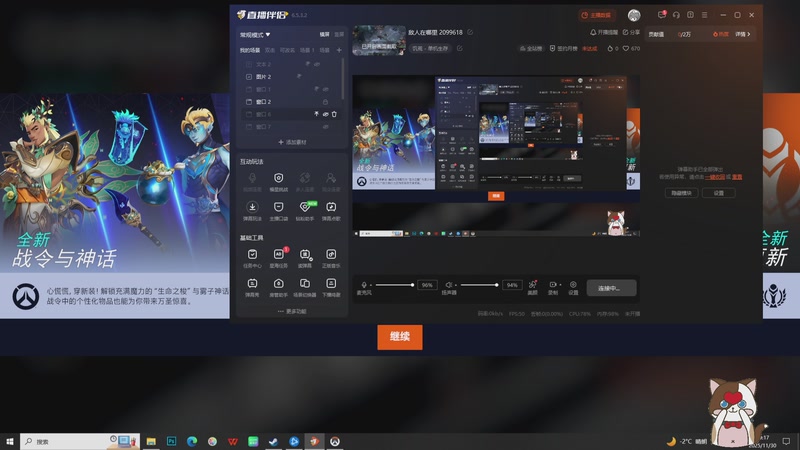
Task: Open 任务中心 checklist icon
Action: [252, 254]
